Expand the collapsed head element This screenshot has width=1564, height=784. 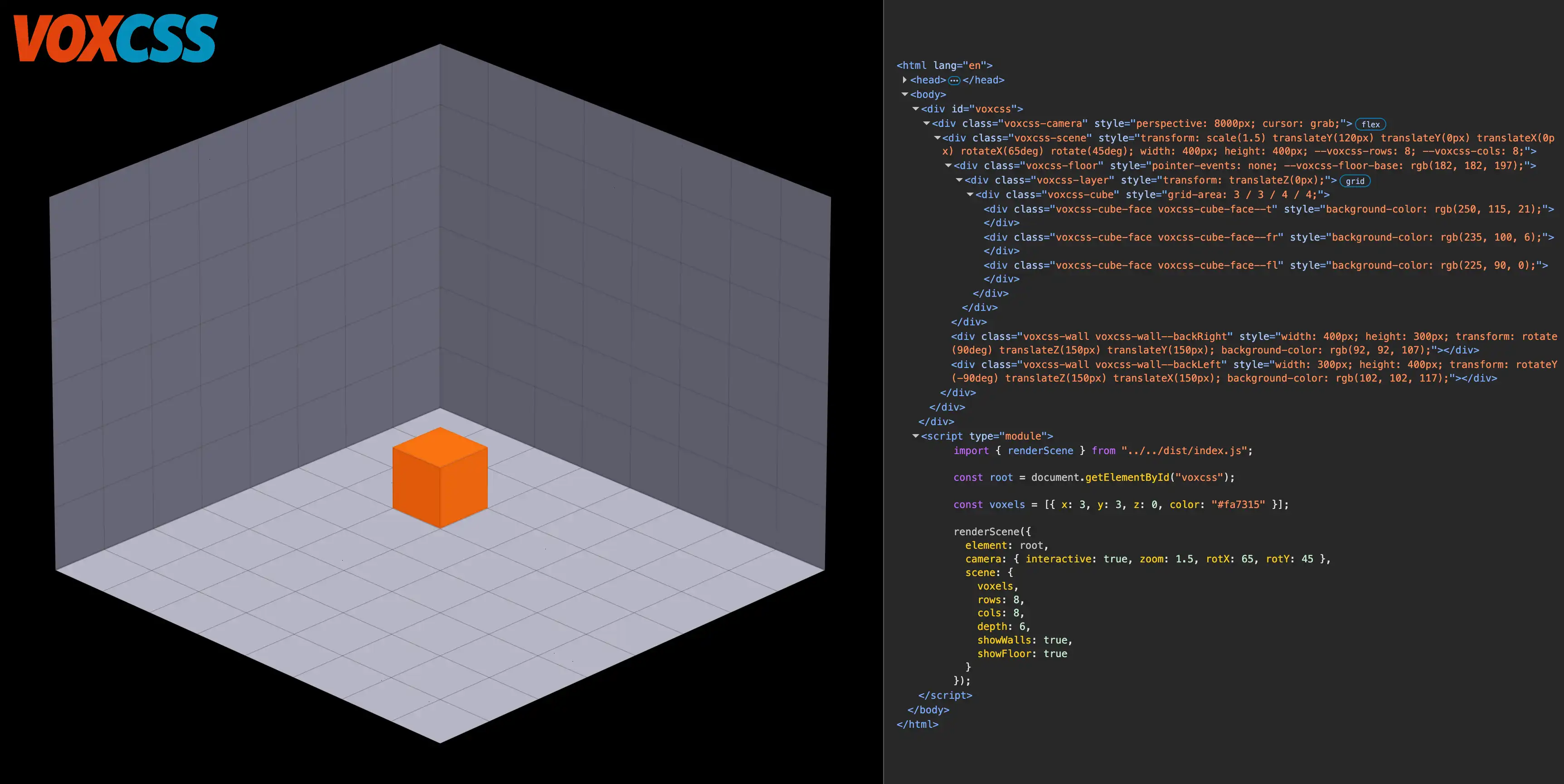(x=905, y=80)
